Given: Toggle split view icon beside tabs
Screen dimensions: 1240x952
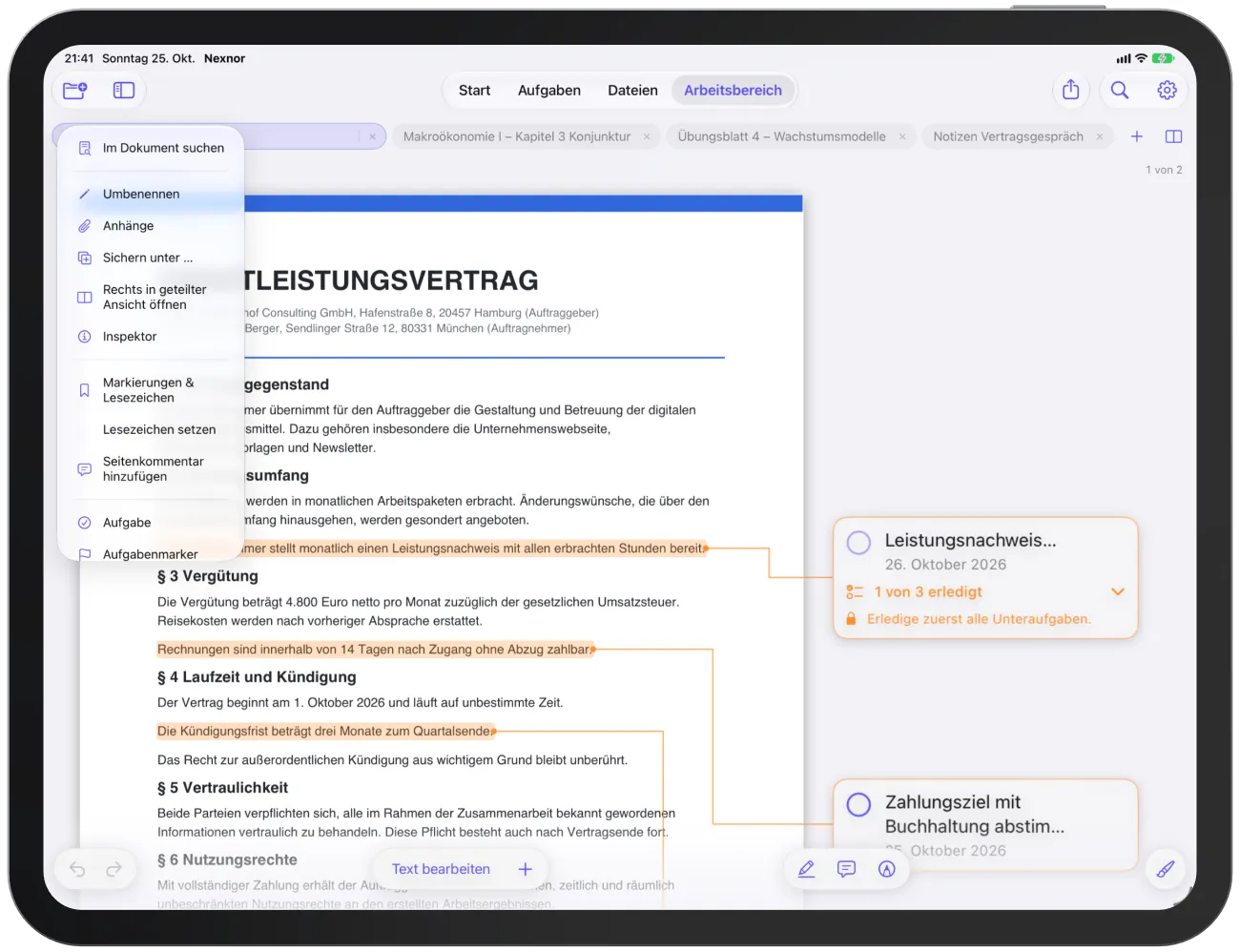Looking at the screenshot, I should tap(1174, 136).
